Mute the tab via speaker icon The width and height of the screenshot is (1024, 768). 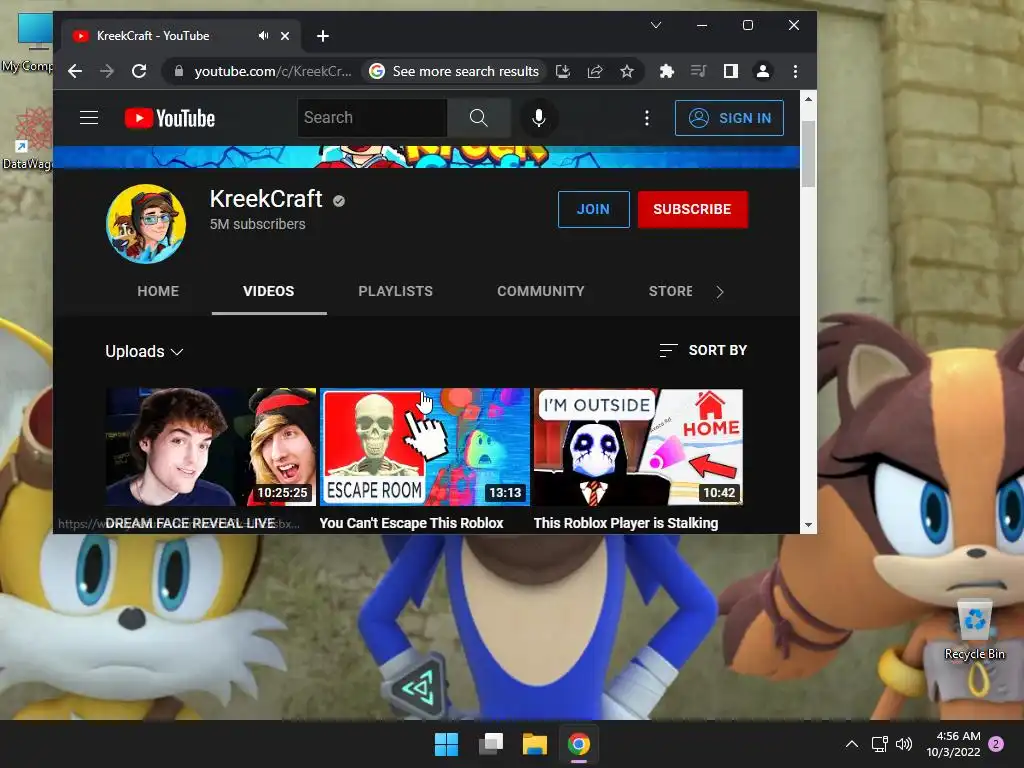[263, 35]
